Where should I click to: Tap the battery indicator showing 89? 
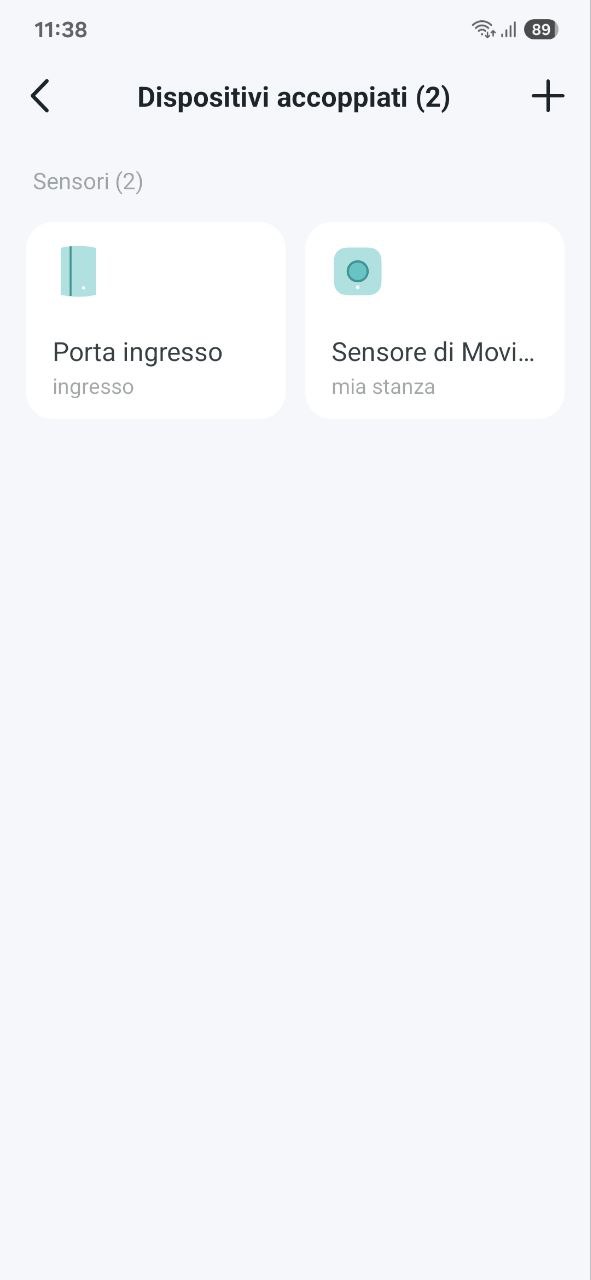coord(541,29)
